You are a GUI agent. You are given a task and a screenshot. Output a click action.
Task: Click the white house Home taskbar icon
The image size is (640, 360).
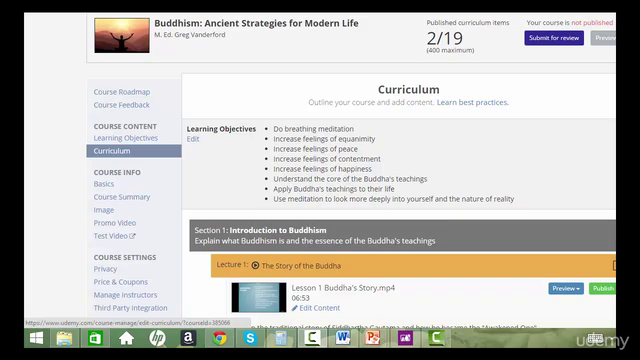click(126, 338)
